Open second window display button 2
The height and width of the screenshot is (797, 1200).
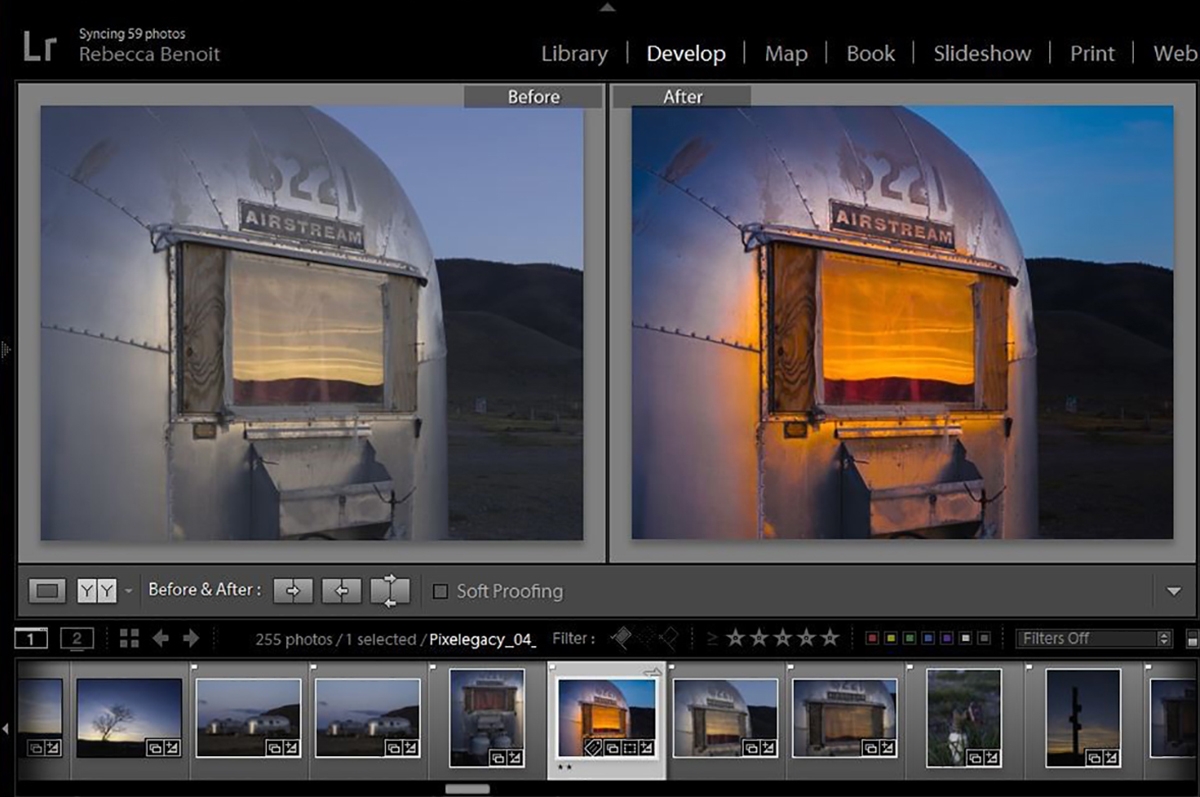(x=77, y=638)
